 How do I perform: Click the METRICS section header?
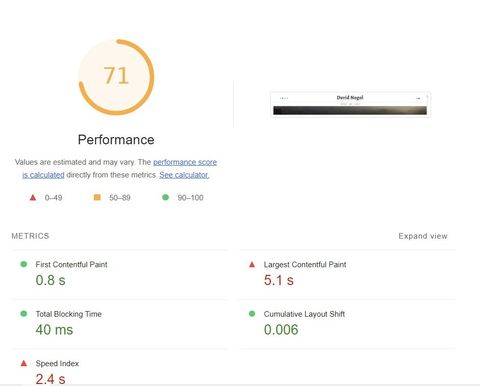30,236
